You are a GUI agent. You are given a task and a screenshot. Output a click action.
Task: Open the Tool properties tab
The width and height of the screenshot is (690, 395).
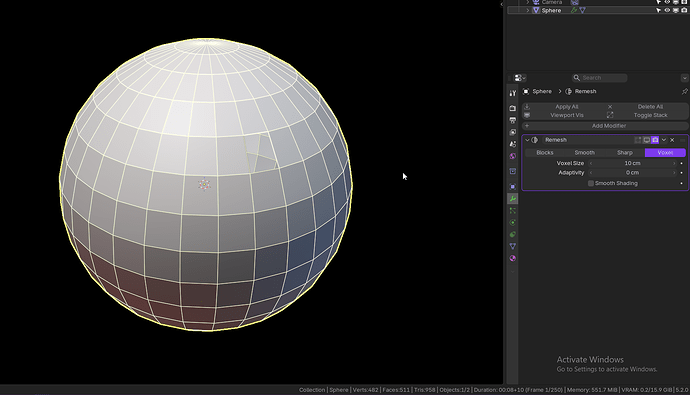[x=513, y=93]
